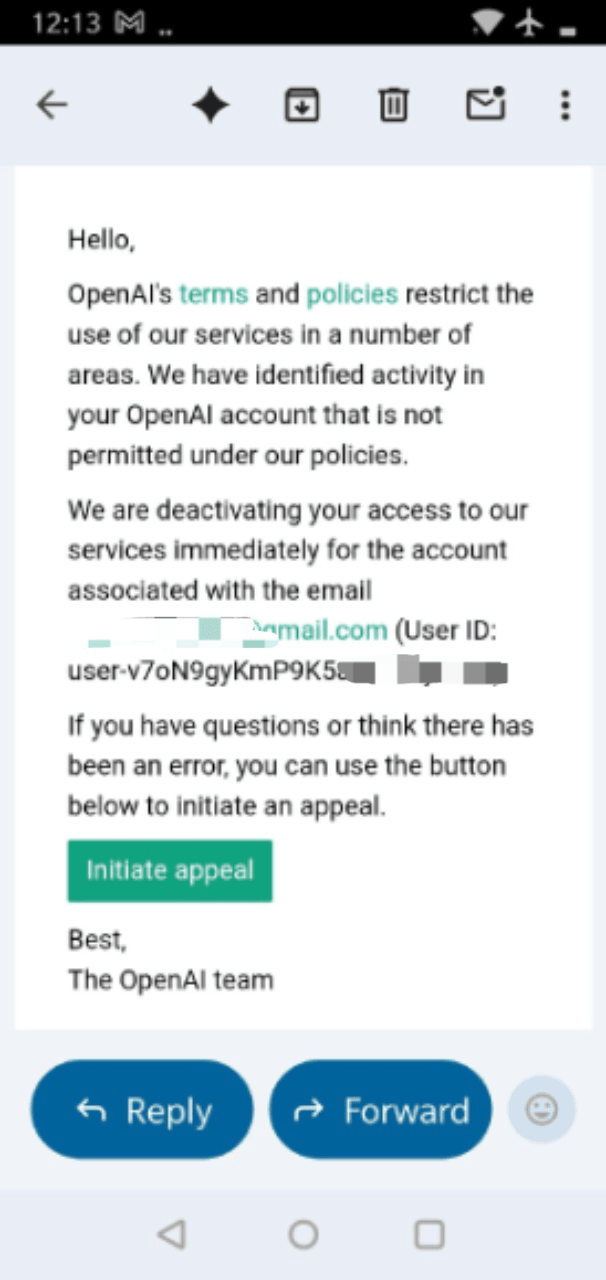Tap the Reply button
Viewport: 606px width, 1280px height.
tap(142, 1110)
